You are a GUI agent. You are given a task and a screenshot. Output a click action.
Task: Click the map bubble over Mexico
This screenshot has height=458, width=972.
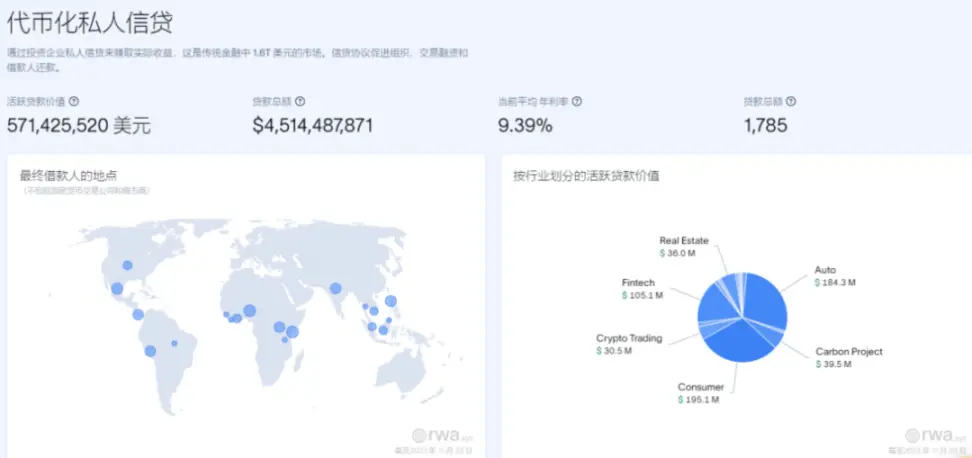tap(117, 289)
